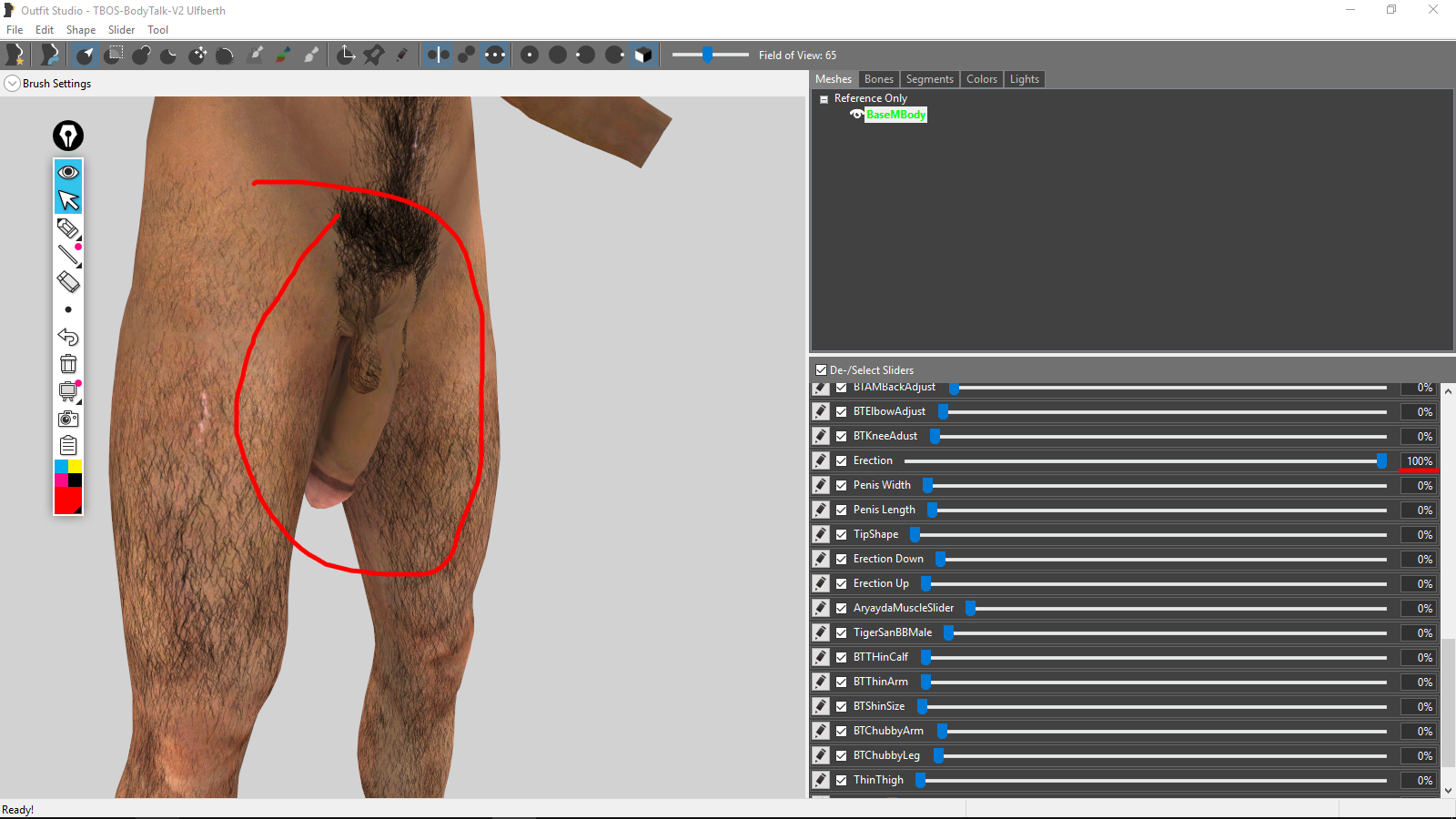Viewport: 1456px width, 819px height.
Task: Open the Transform axes tool
Action: coord(346,56)
